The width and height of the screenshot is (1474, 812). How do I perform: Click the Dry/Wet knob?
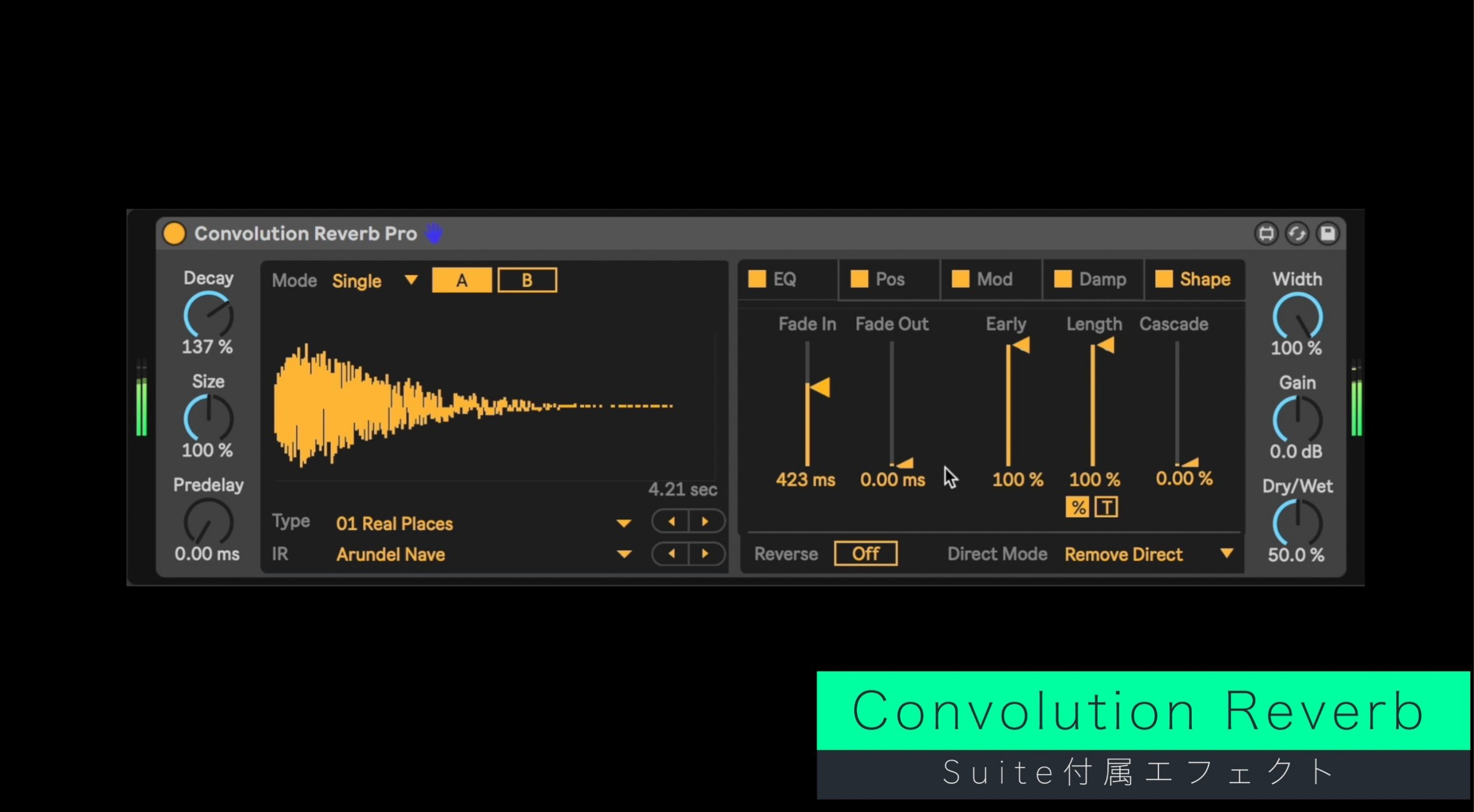pyautogui.click(x=1297, y=524)
